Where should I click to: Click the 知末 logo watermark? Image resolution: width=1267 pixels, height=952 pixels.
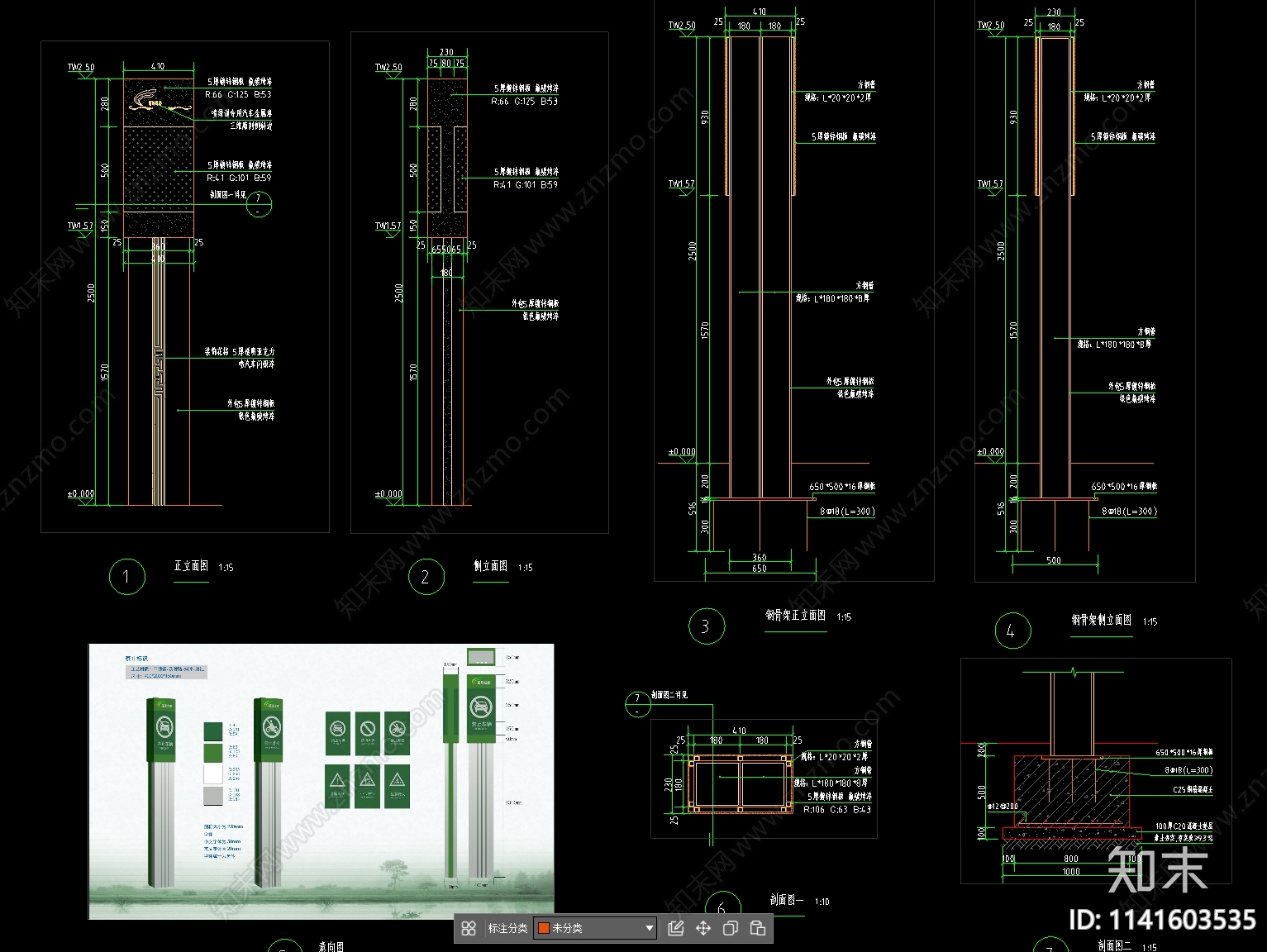(1157, 869)
